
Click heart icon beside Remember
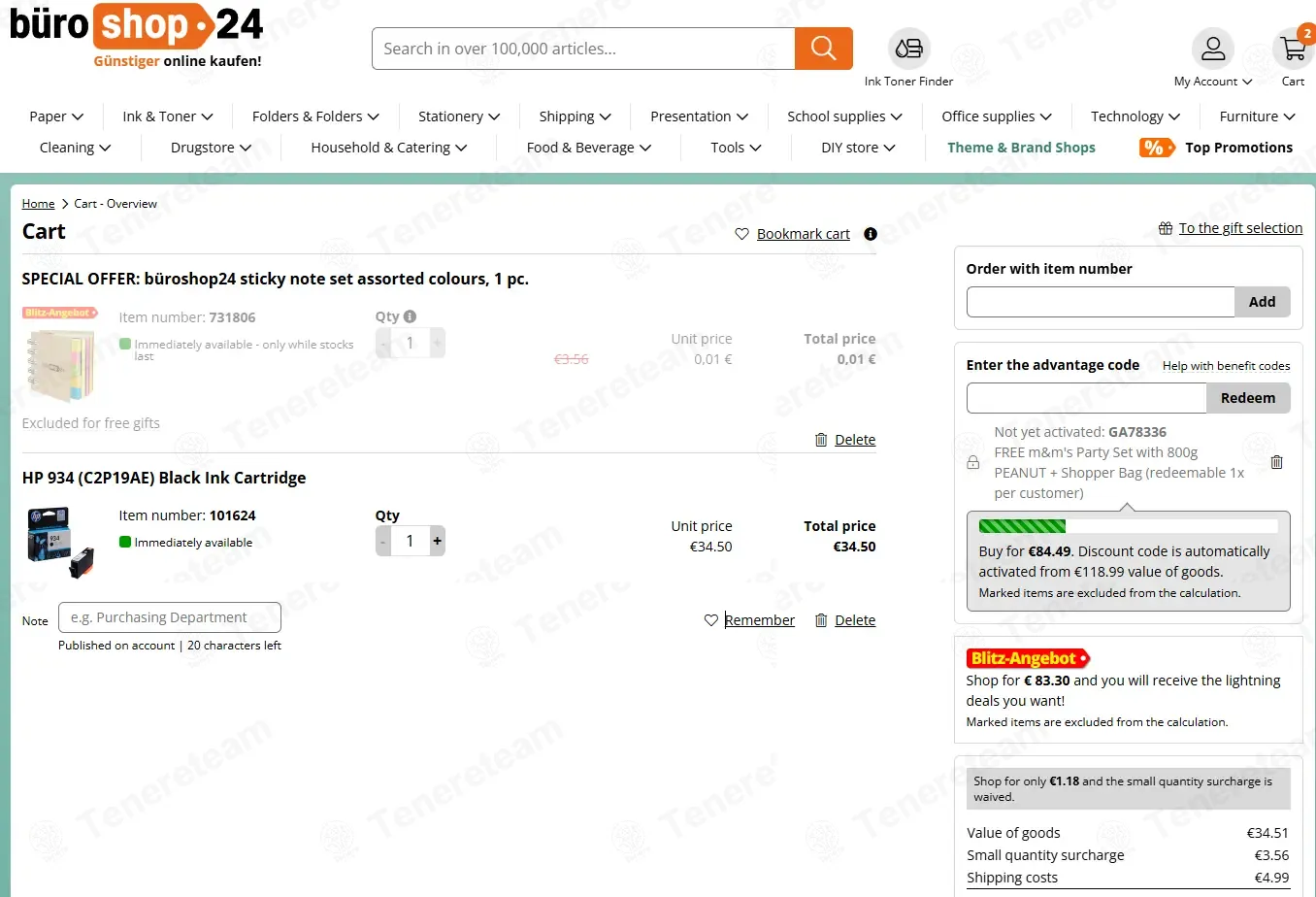(x=711, y=620)
